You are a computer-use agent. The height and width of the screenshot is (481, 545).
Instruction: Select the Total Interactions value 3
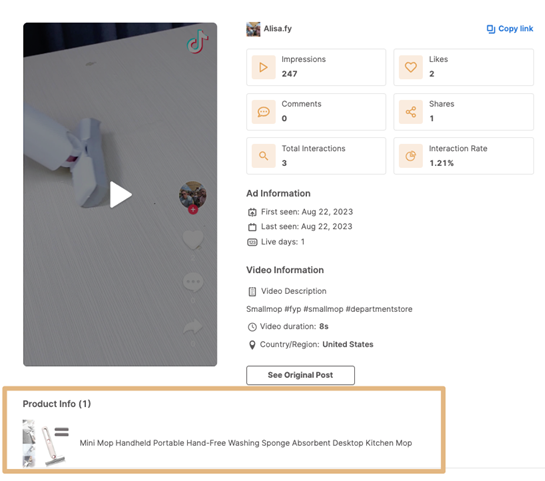click(x=284, y=163)
